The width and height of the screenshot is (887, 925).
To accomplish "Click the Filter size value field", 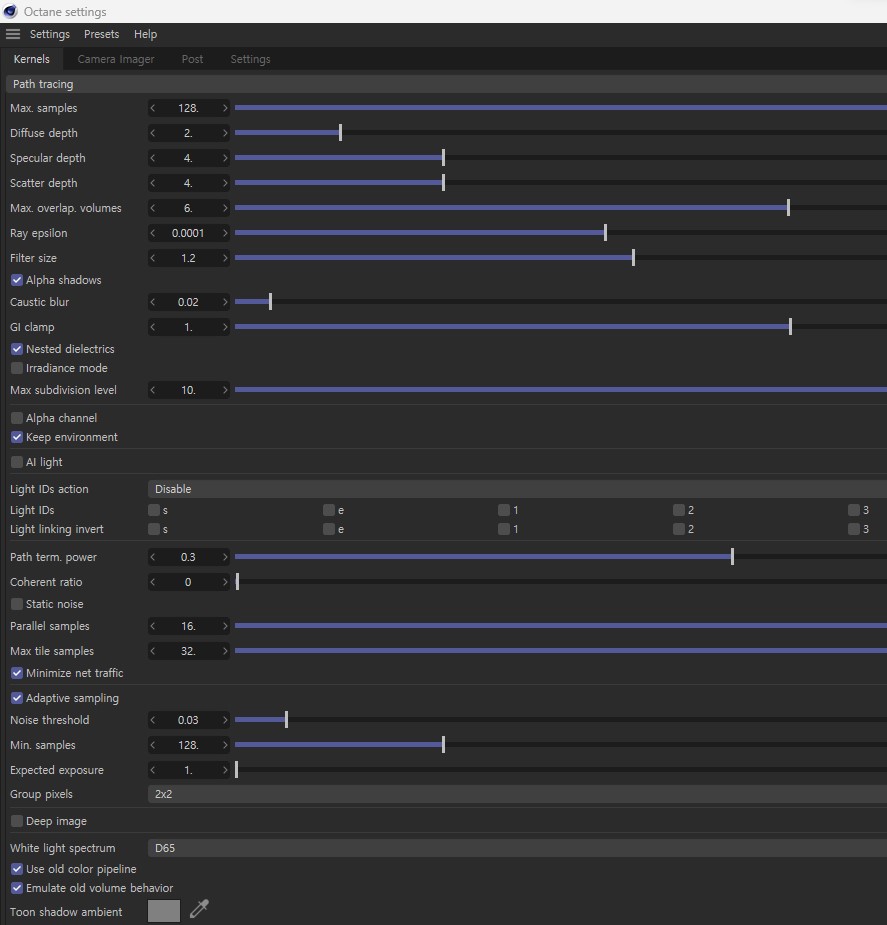I will tap(189, 258).
